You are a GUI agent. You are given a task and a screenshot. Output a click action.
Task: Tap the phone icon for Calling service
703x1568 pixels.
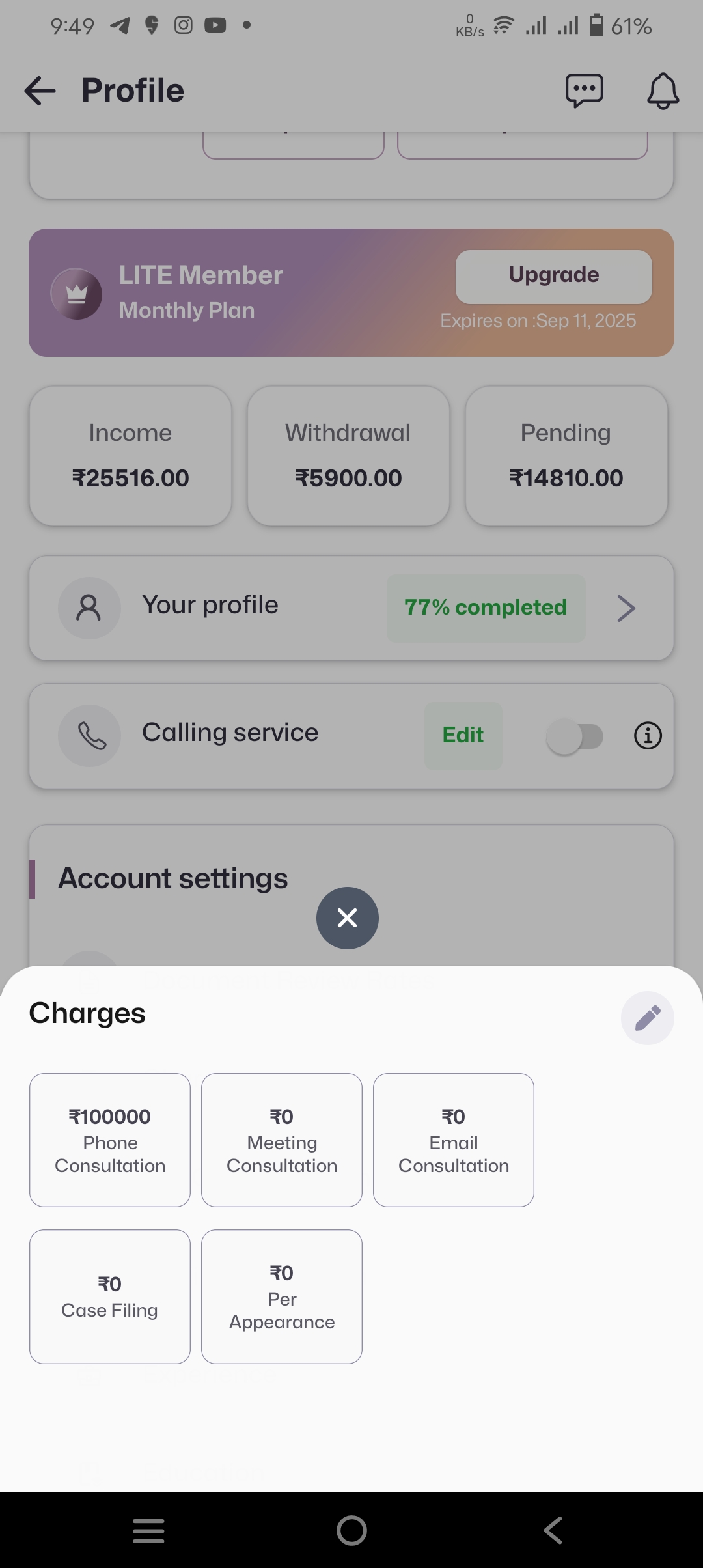(90, 736)
